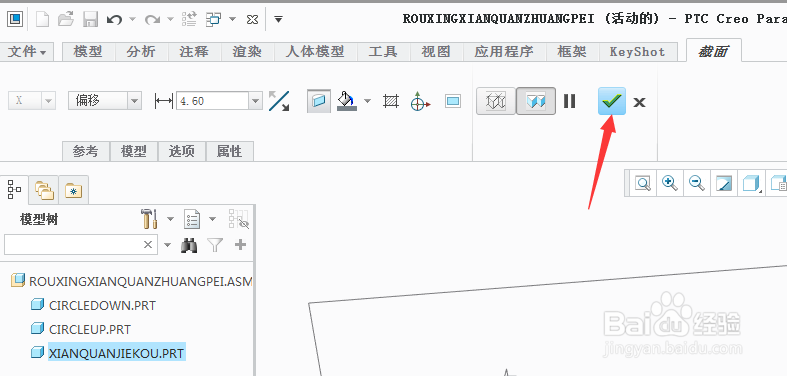This screenshot has width=787, height=376.
Task: Select the model tree navigator tab
Action: pos(14,190)
